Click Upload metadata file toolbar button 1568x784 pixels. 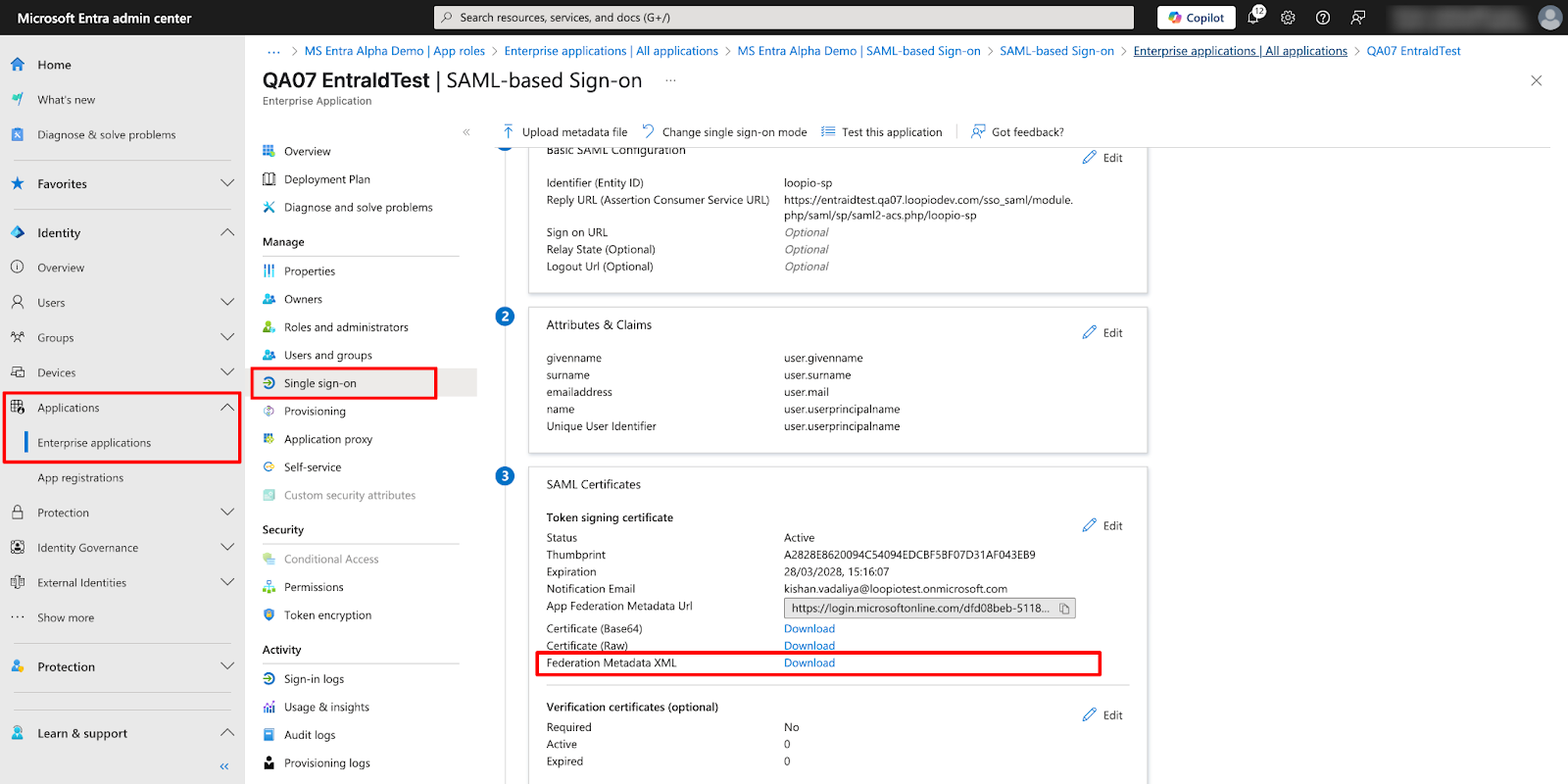click(564, 132)
